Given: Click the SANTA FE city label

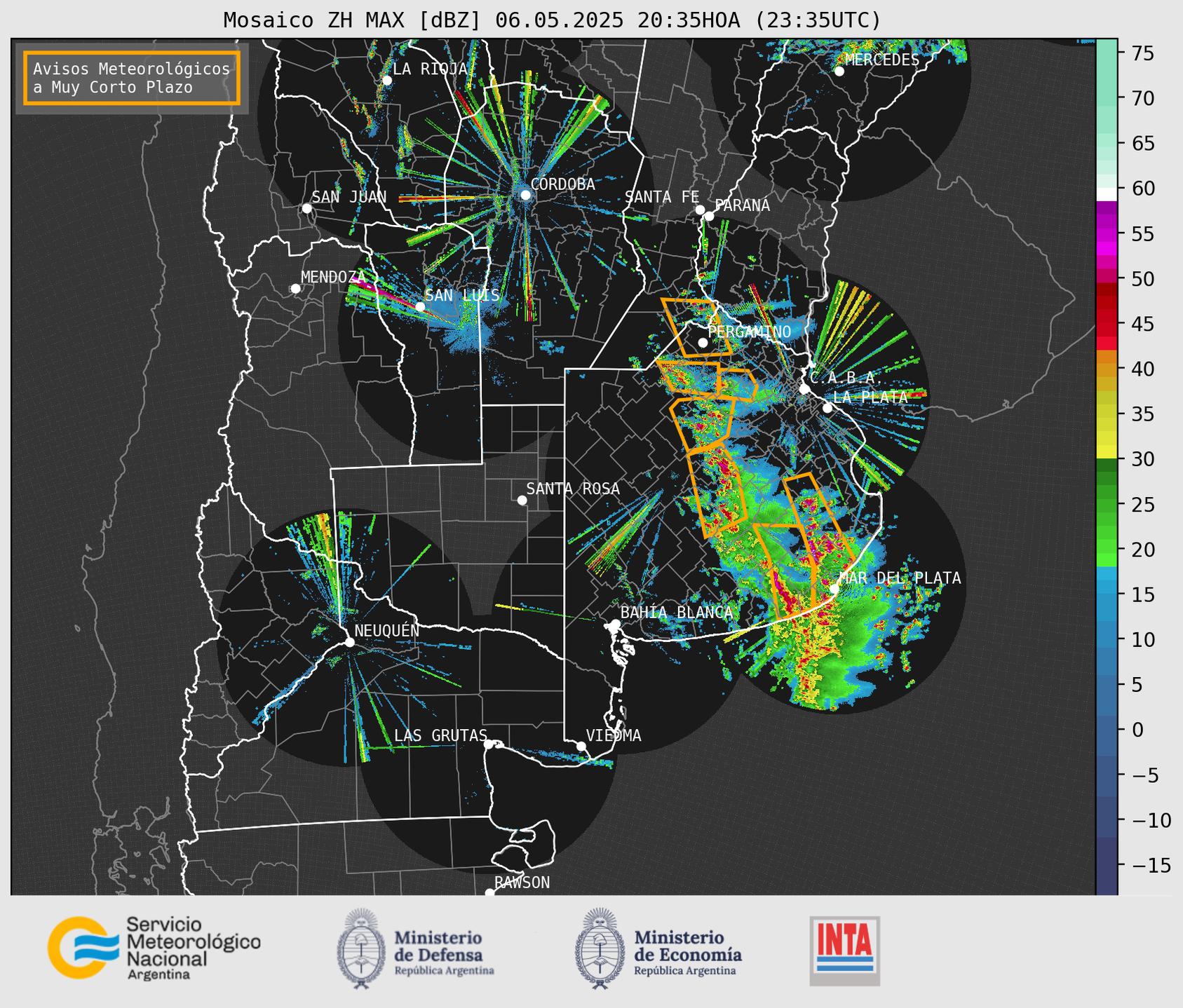Looking at the screenshot, I should pos(663,197).
